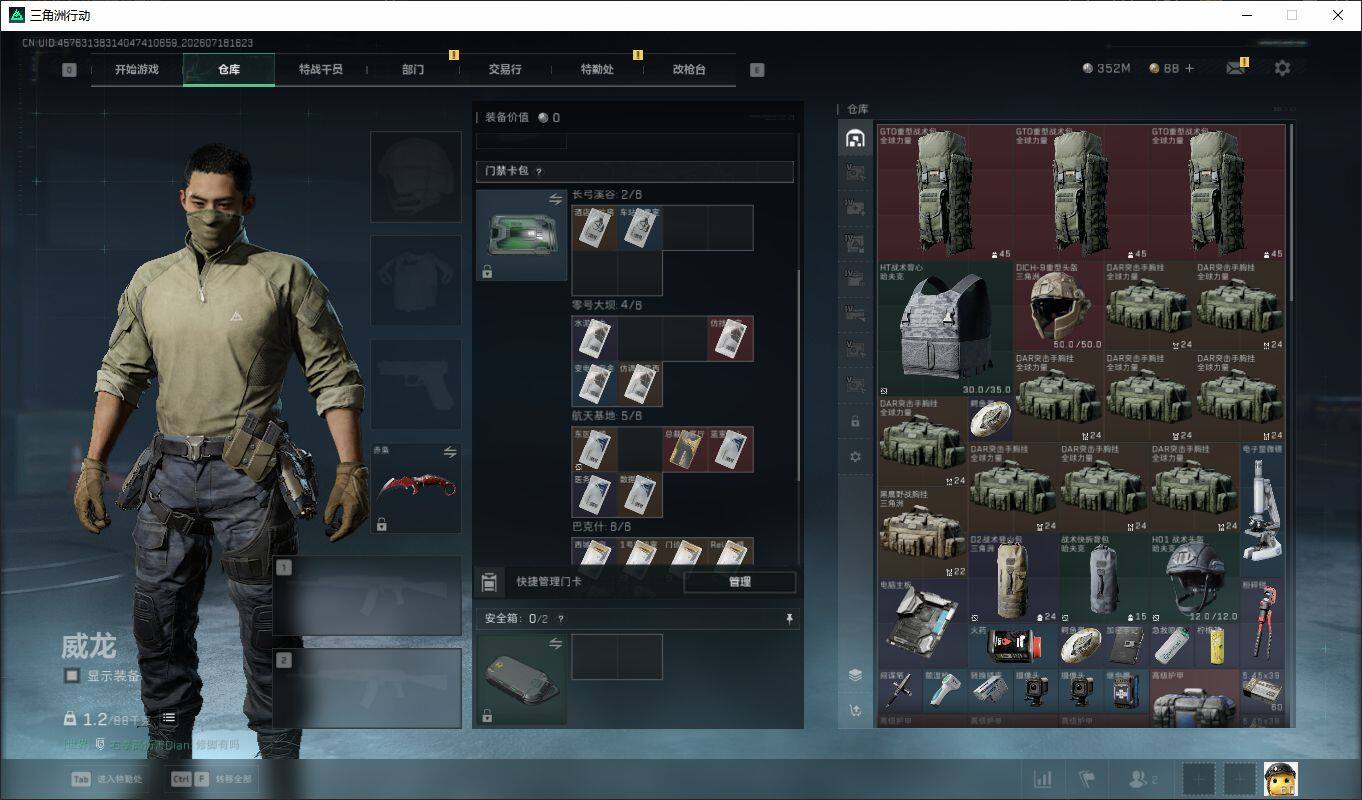
Task: Open the 部门 tab
Action: click(413, 69)
